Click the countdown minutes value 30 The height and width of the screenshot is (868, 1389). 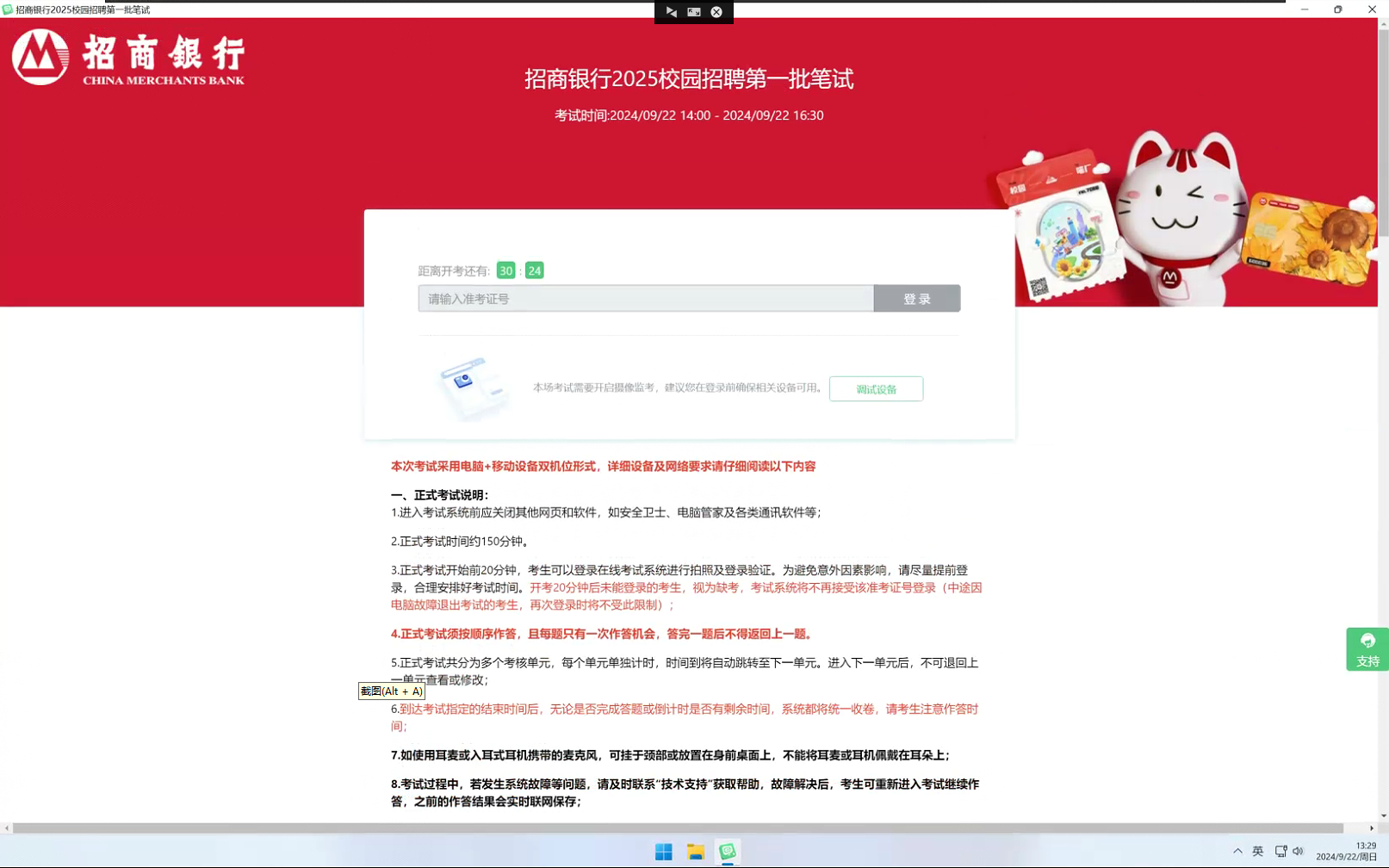(x=506, y=270)
